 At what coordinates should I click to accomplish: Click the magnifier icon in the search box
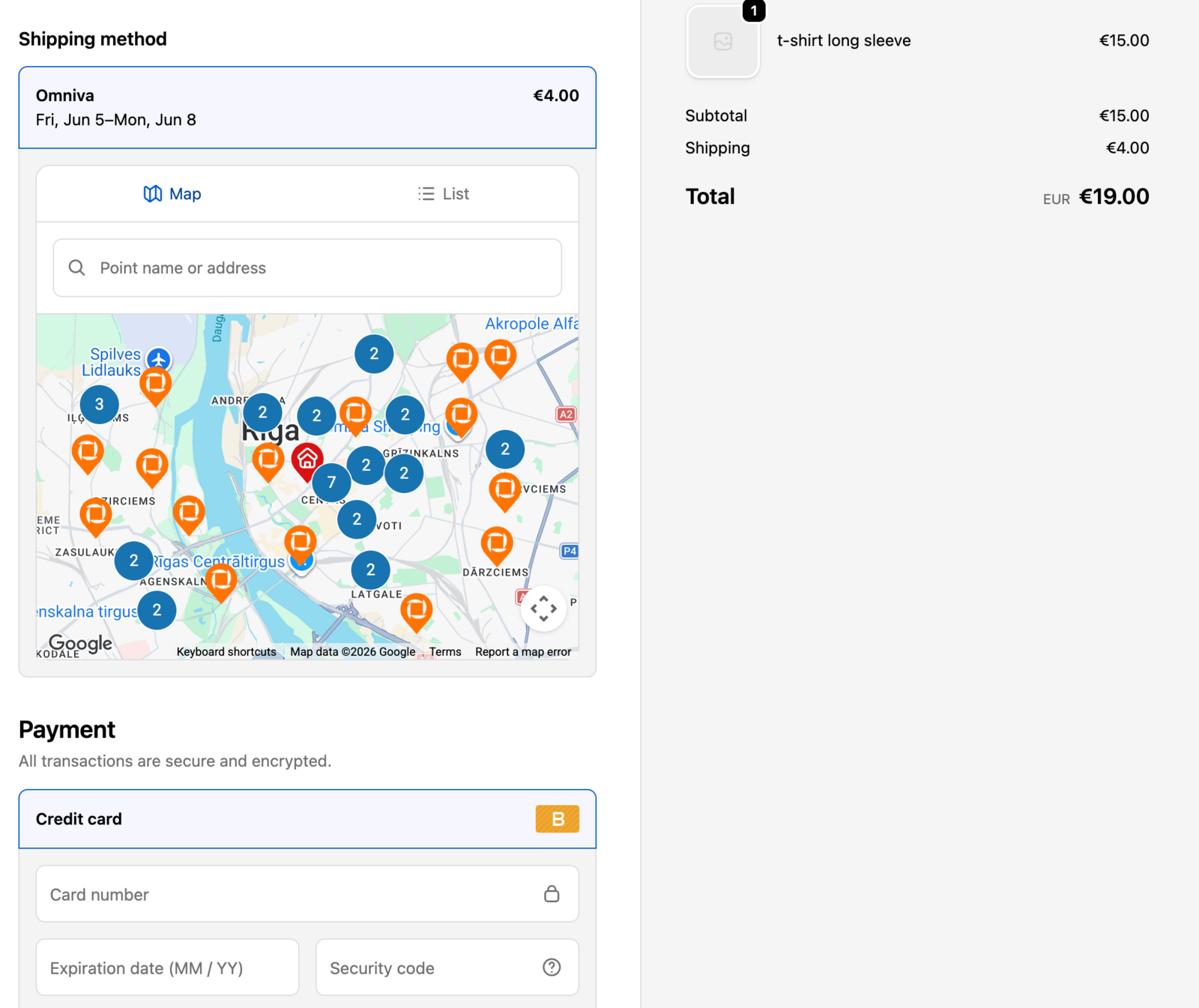[x=76, y=268]
